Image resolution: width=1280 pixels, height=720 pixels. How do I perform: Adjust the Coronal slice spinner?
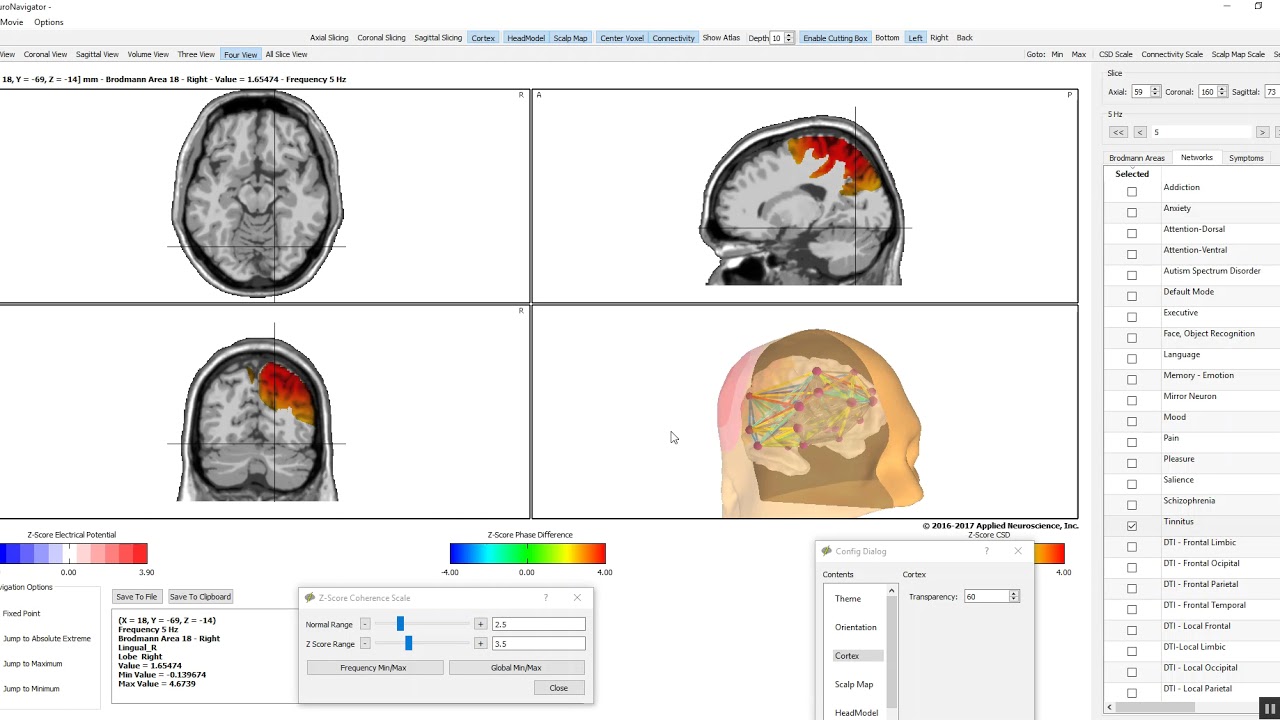tap(1223, 92)
